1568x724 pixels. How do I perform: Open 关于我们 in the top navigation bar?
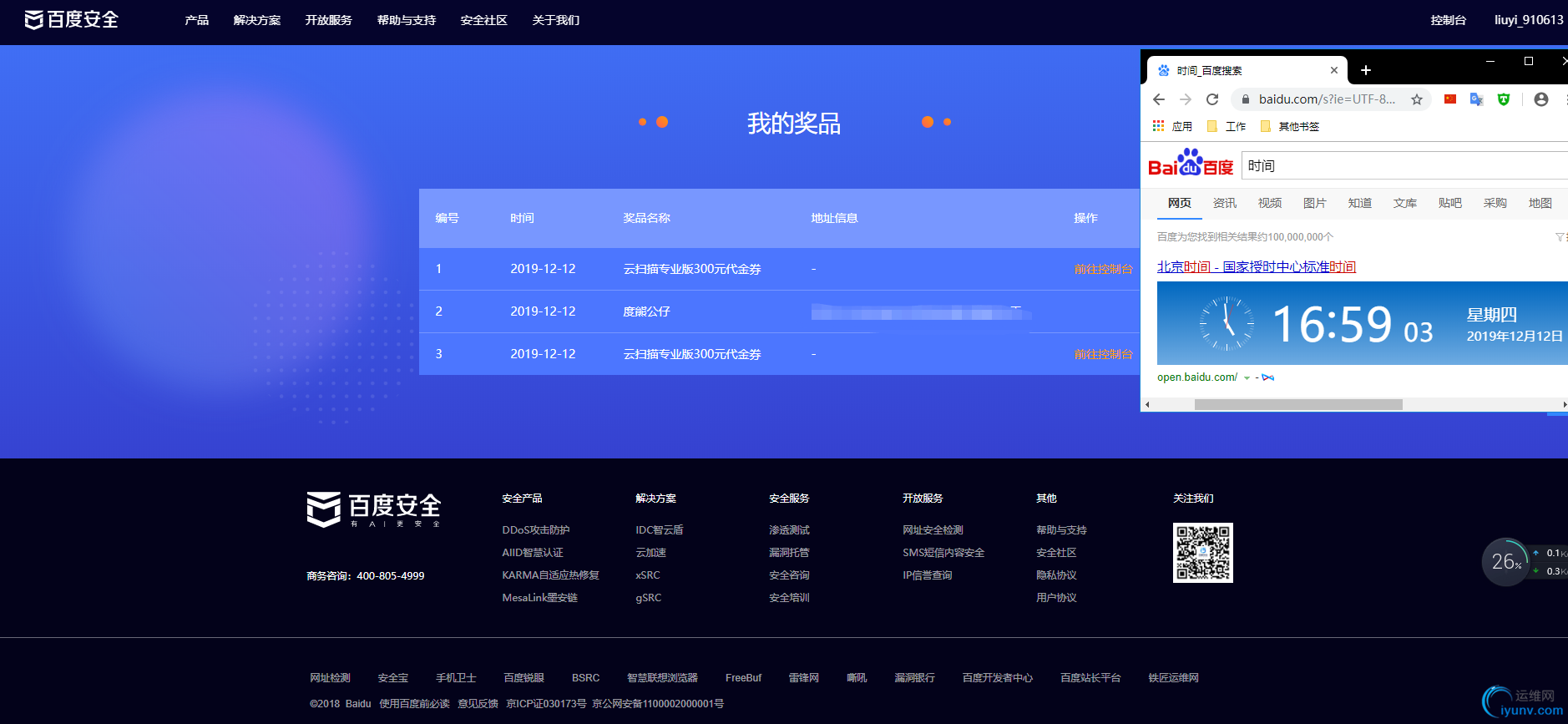[x=556, y=20]
